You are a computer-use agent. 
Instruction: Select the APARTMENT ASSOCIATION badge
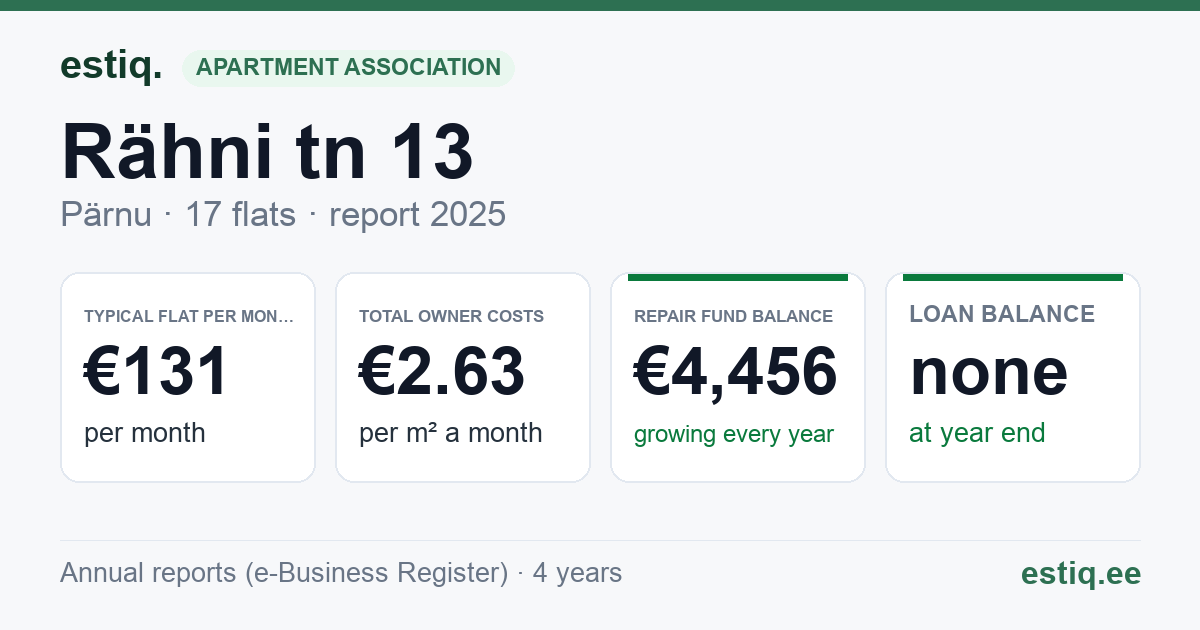pos(348,68)
